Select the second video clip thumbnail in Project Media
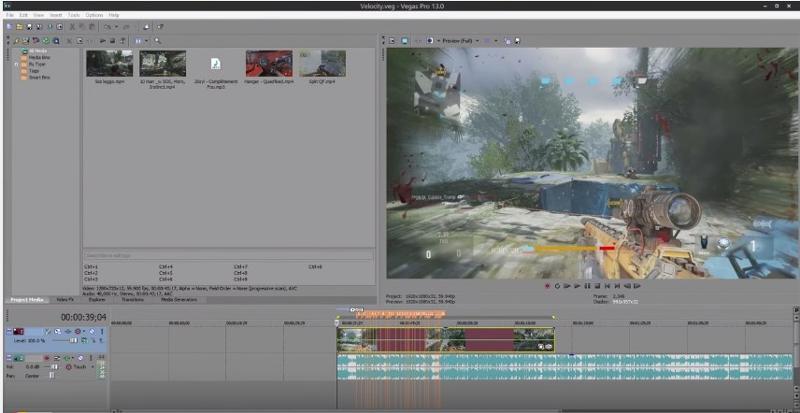 pyautogui.click(x=163, y=63)
